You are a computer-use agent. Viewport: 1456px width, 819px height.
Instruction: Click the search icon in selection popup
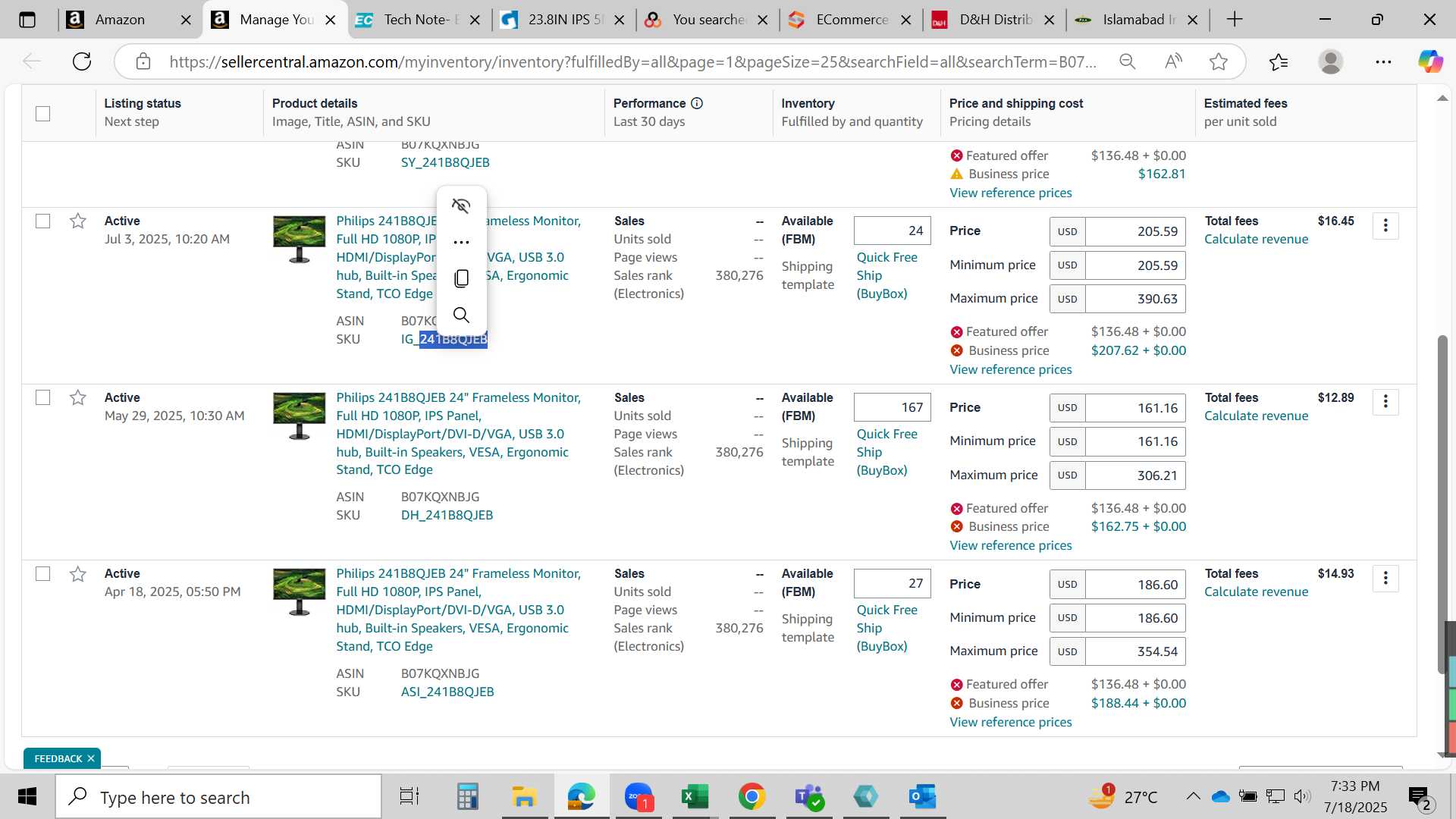tap(461, 315)
